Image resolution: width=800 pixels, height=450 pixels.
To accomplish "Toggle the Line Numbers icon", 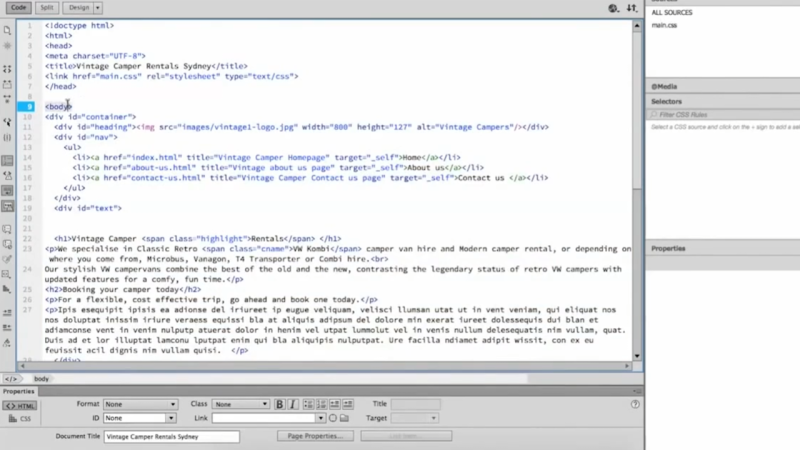I will point(7,161).
